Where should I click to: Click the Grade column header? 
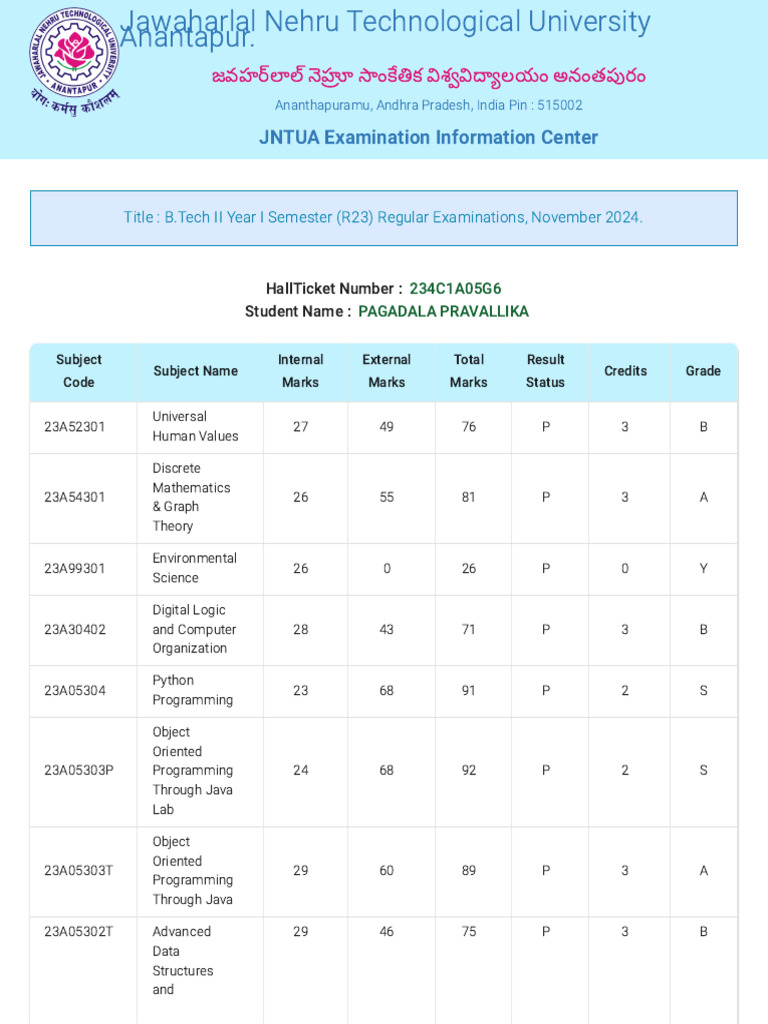[x=703, y=371]
